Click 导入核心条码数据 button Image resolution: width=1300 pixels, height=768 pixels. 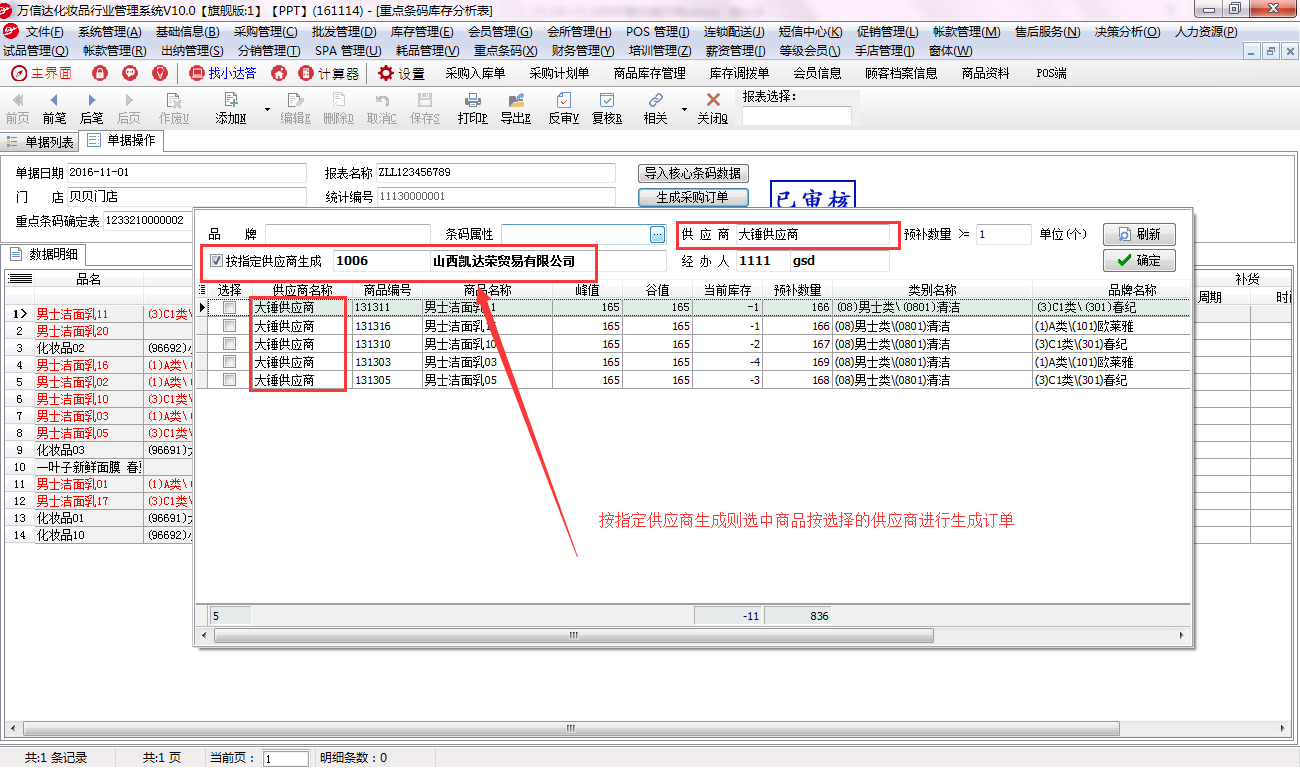tap(693, 173)
